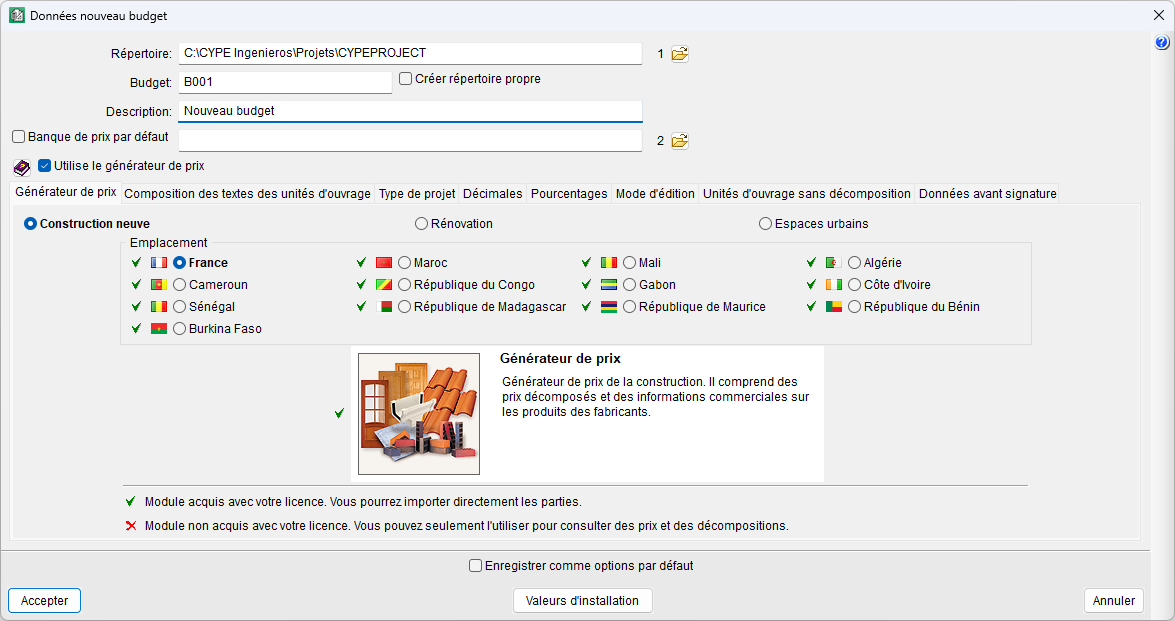Select Rénovation radio button
The height and width of the screenshot is (621, 1175).
coord(421,224)
